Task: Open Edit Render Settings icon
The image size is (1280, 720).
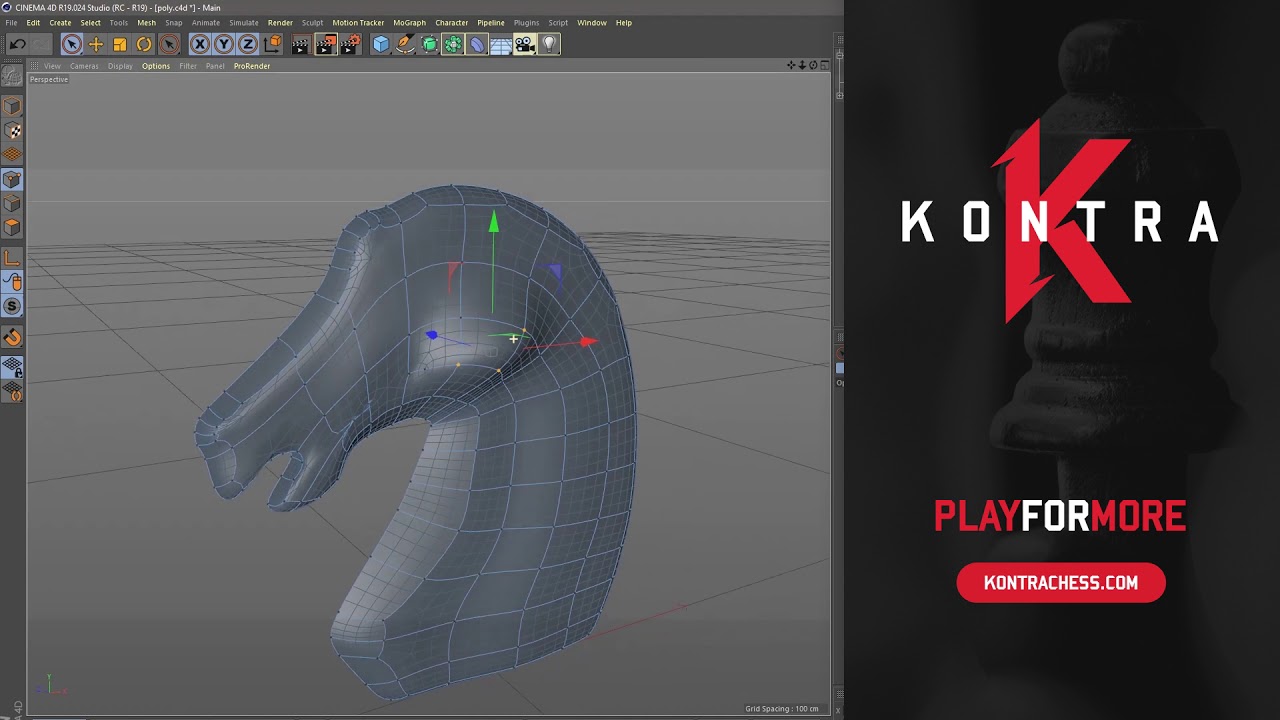Action: pos(350,44)
